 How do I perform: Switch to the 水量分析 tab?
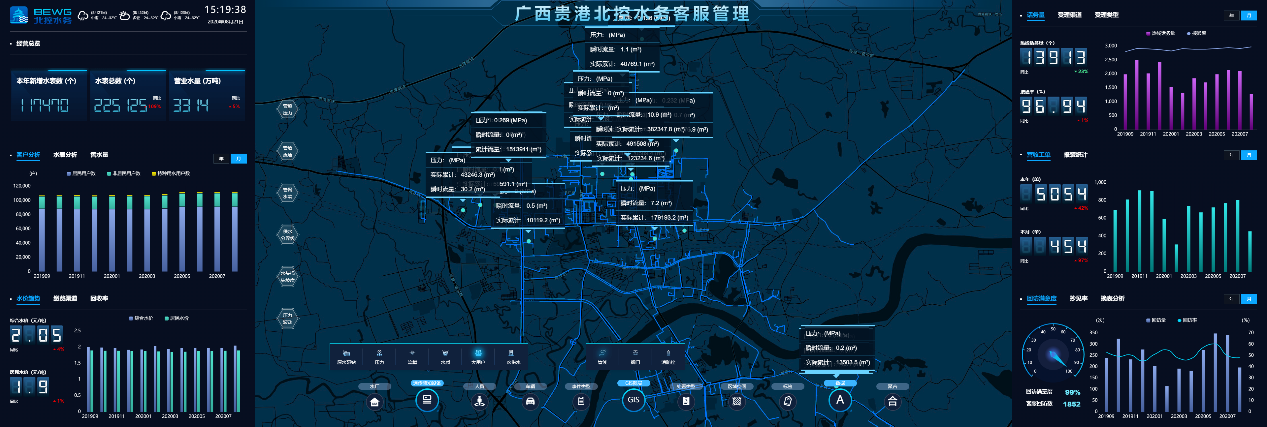pyautogui.click(x=65, y=155)
